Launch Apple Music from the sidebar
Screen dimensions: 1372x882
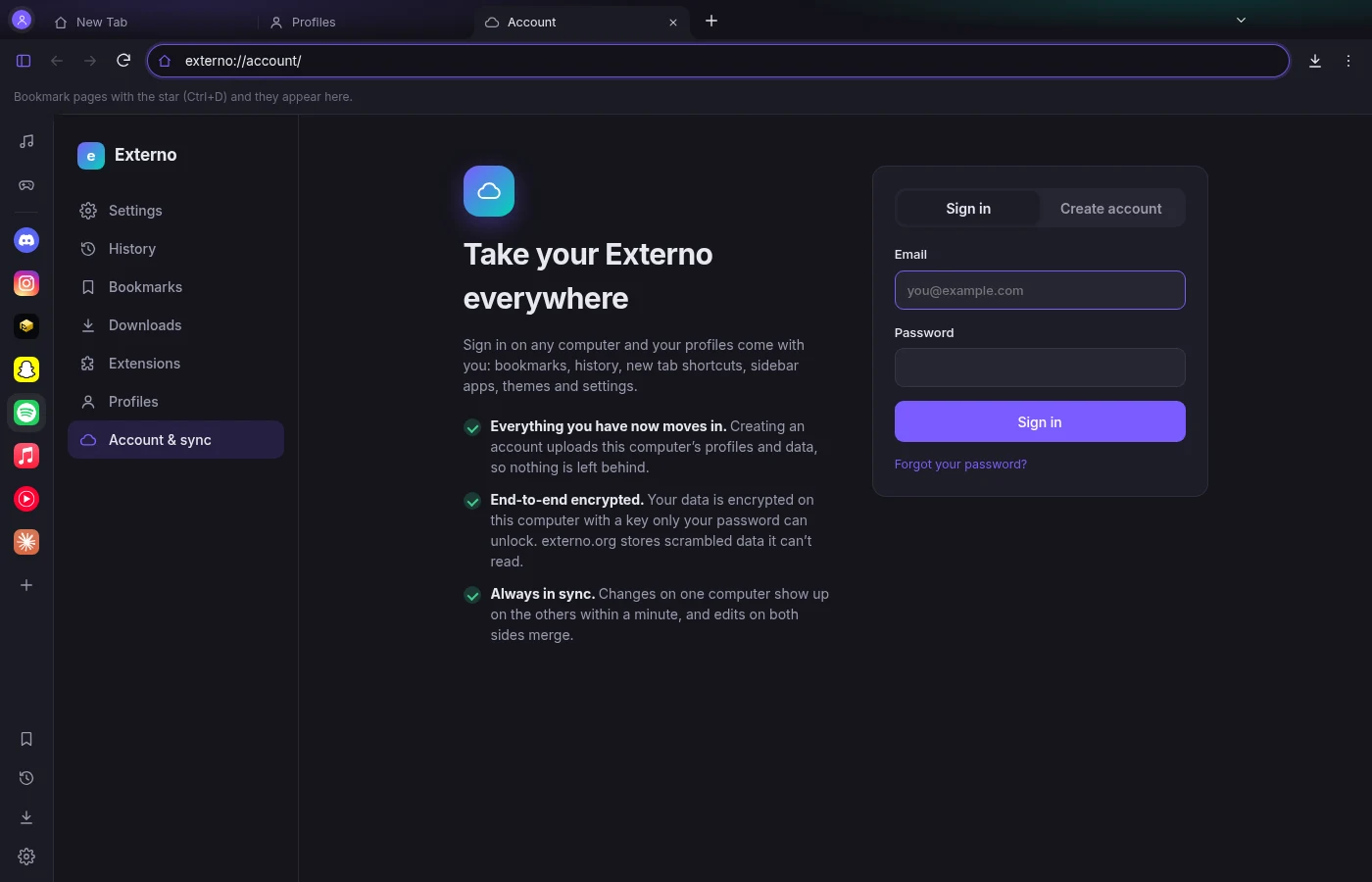click(x=26, y=456)
